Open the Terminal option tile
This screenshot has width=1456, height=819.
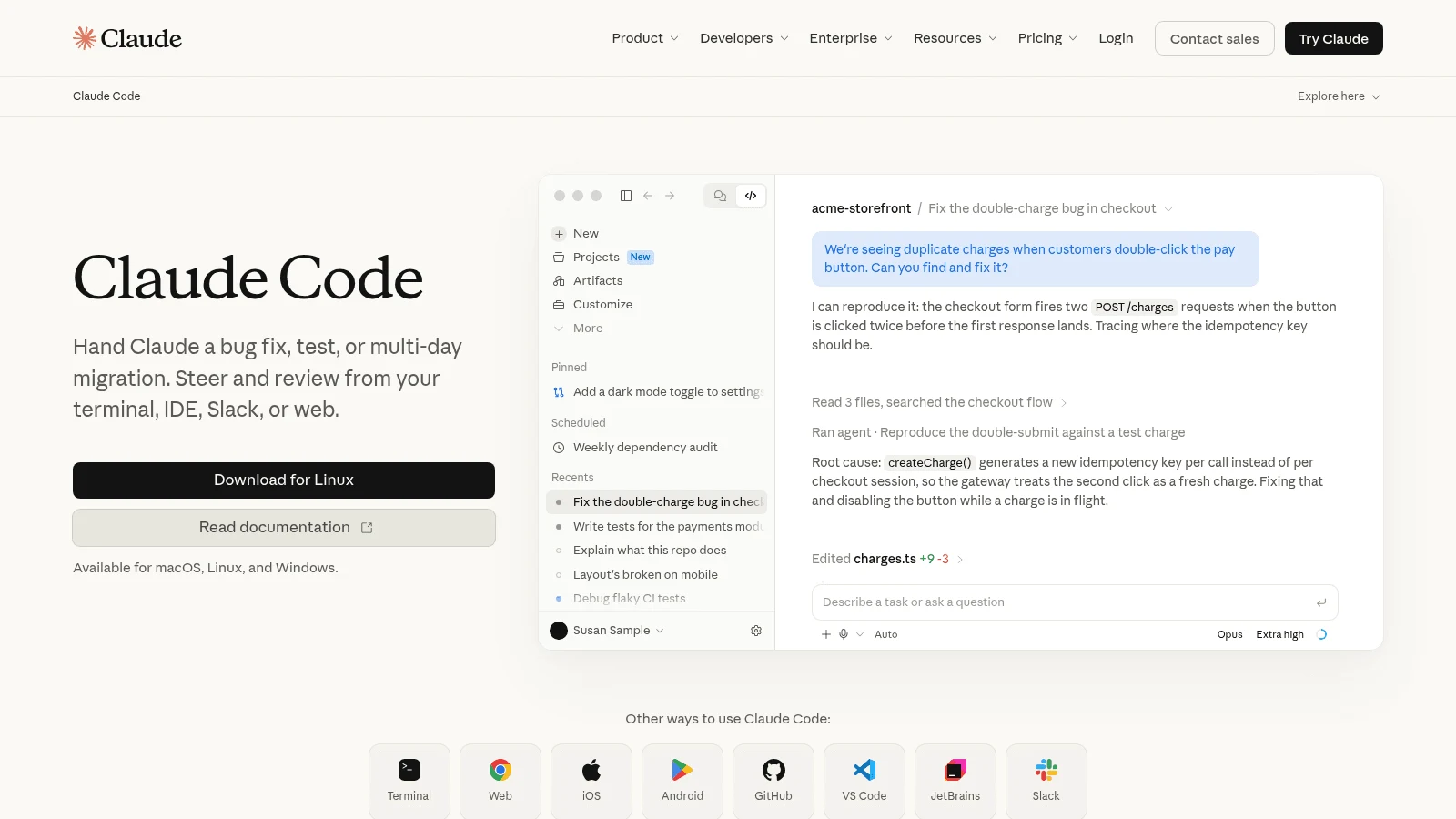(409, 781)
